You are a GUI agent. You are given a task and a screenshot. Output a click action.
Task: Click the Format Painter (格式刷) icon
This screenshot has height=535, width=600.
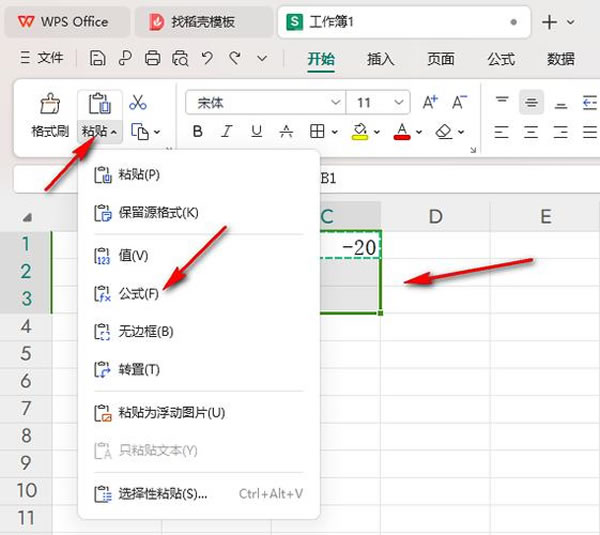[50, 103]
